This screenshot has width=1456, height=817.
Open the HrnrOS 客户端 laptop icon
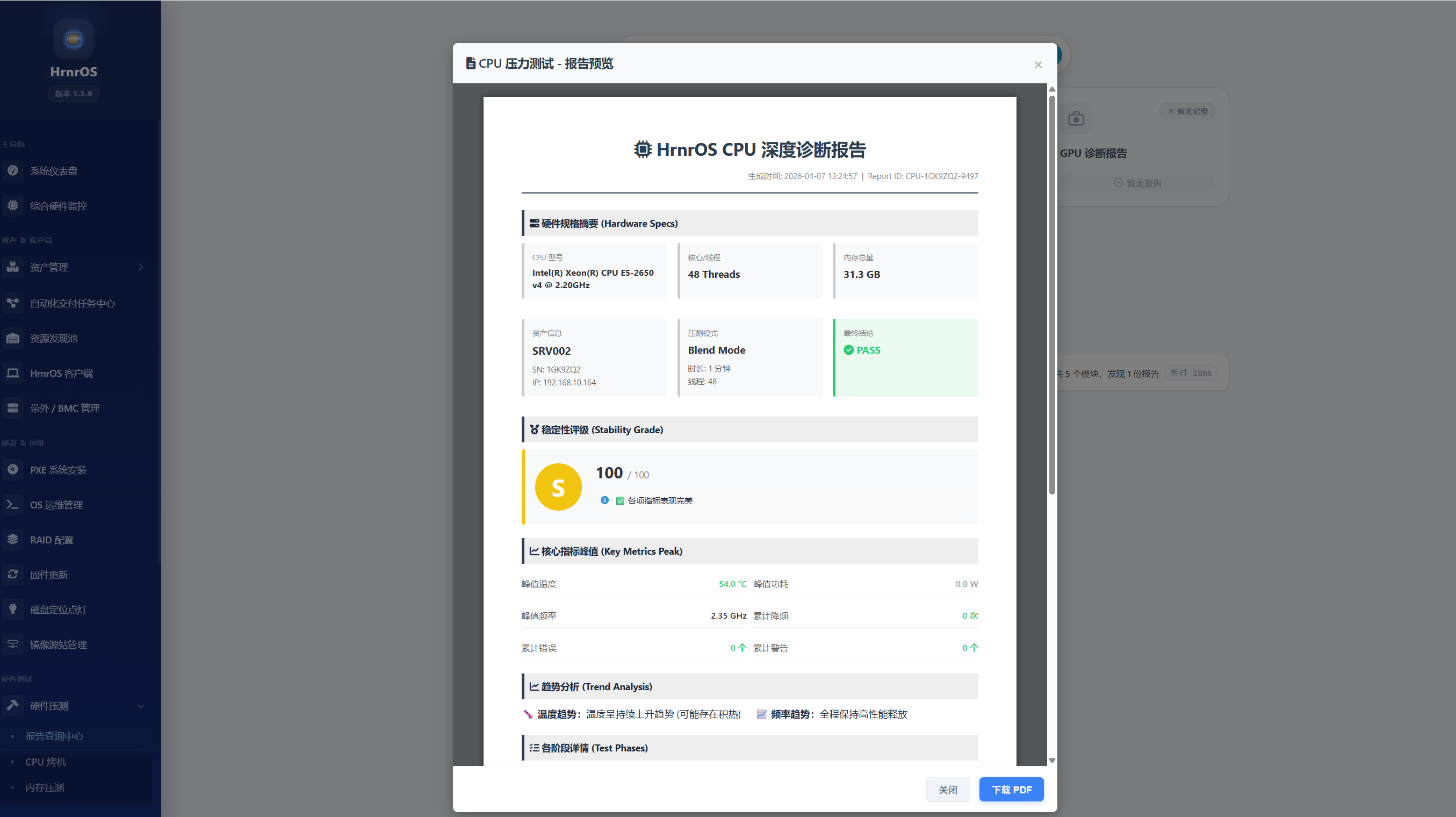coord(13,372)
